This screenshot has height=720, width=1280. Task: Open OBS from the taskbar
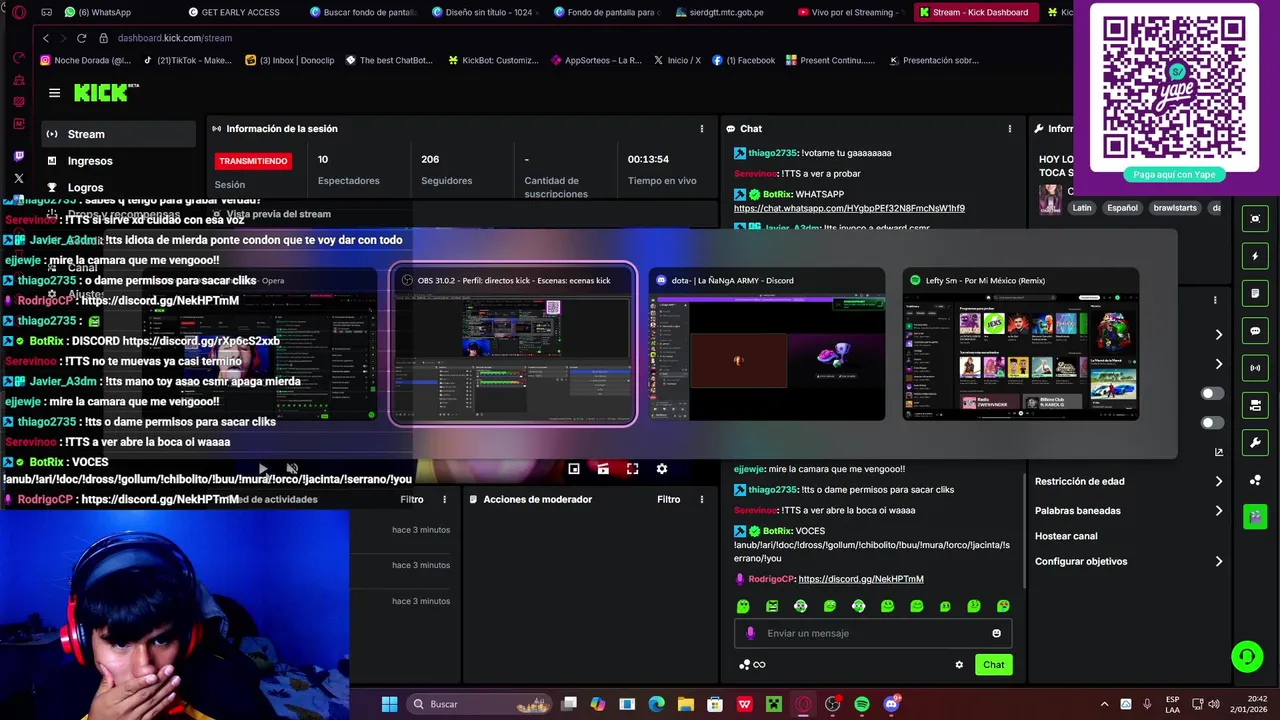pos(832,704)
